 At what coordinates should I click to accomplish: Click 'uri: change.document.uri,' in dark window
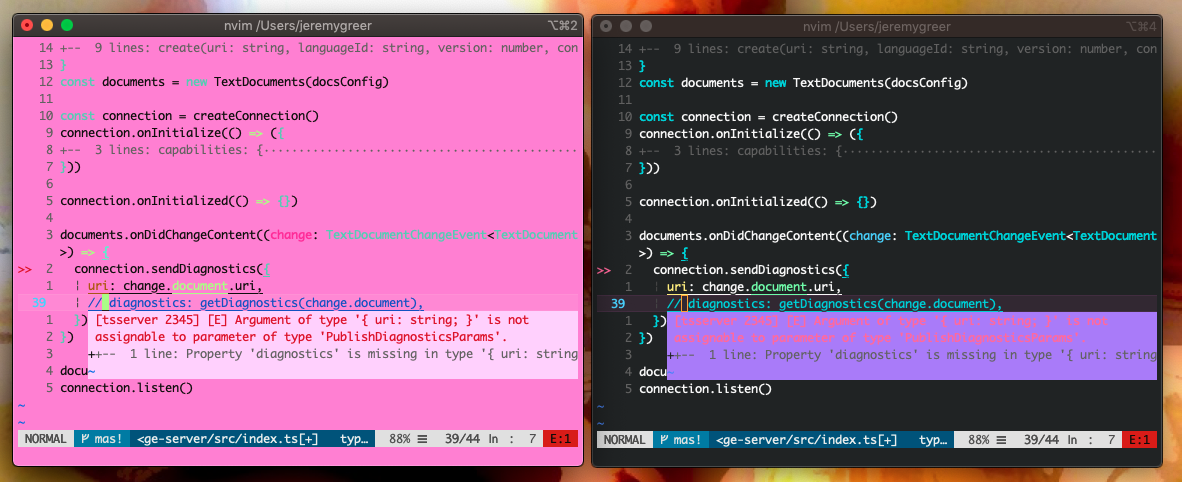tap(754, 287)
